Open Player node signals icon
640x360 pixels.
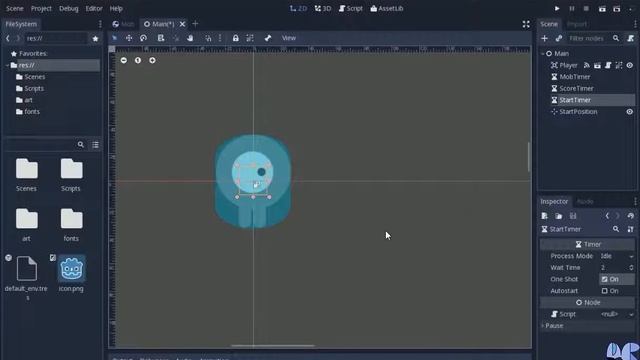(x=587, y=65)
